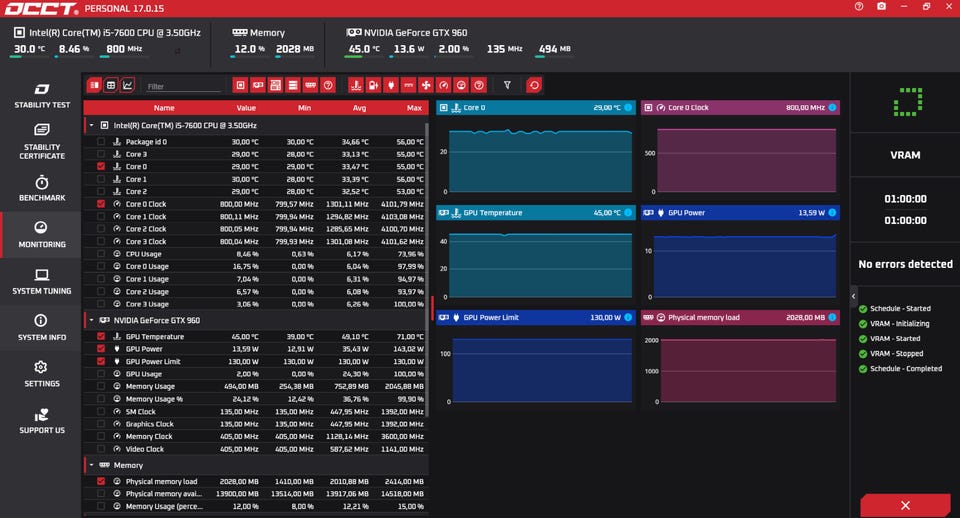Toggle memory device filter icon
This screenshot has height=518, width=960.
[310, 85]
